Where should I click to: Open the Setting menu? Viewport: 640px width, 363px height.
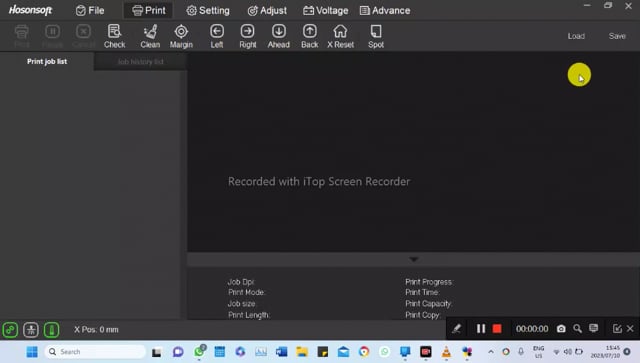coord(208,11)
